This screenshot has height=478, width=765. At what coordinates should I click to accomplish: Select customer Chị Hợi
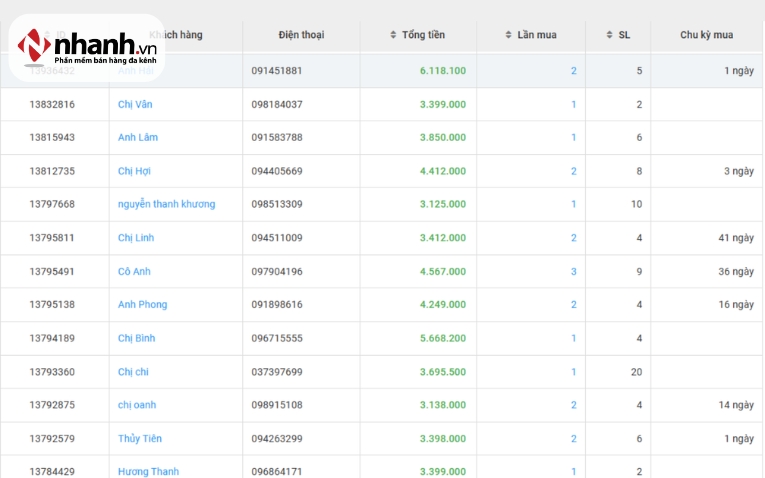coord(134,171)
